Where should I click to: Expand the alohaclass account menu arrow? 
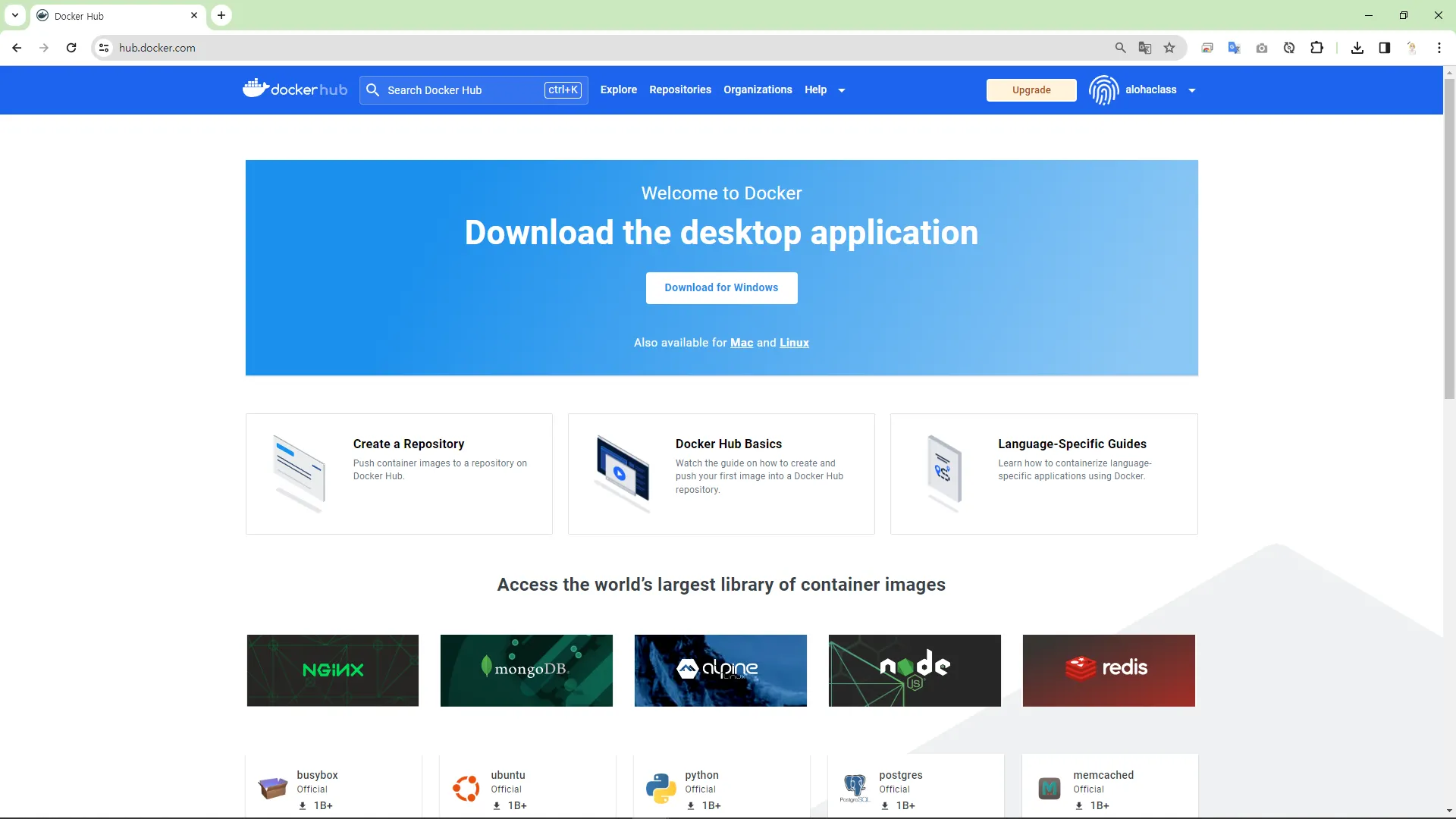pyautogui.click(x=1192, y=90)
